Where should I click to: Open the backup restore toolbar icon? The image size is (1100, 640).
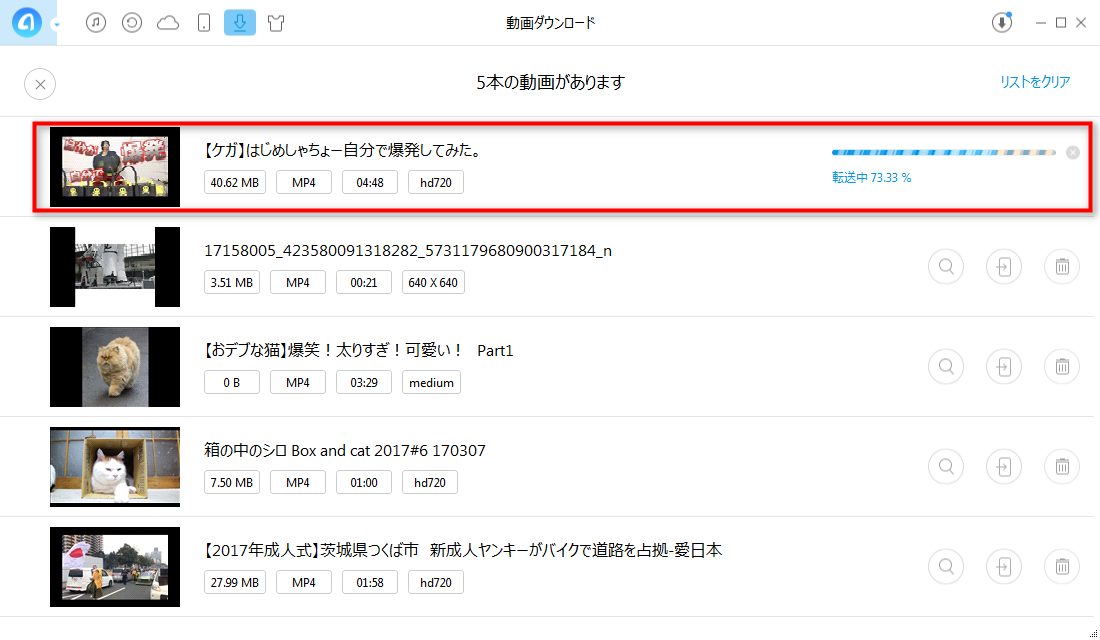(132, 23)
